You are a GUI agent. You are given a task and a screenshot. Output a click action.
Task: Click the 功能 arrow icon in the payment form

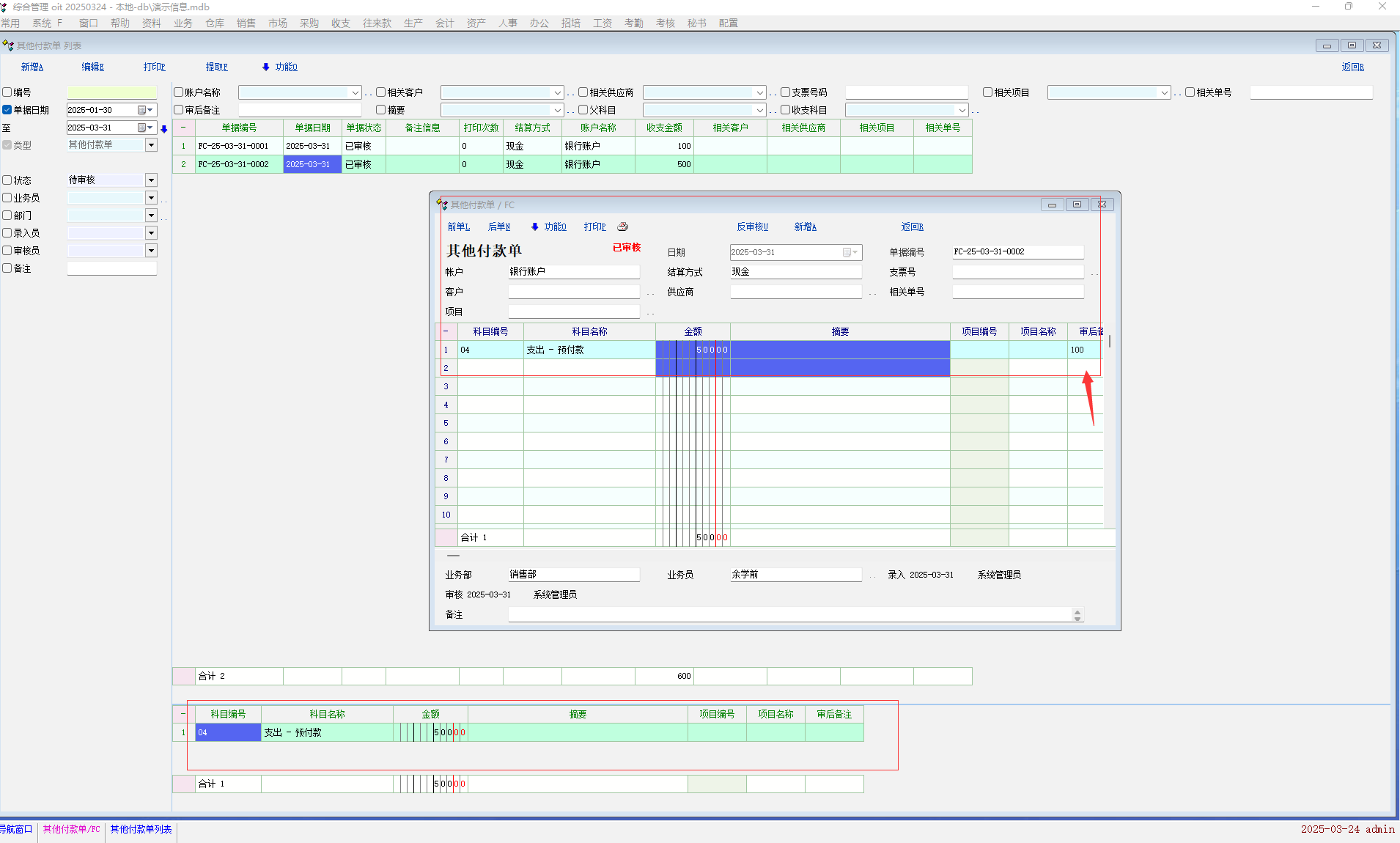tap(534, 227)
